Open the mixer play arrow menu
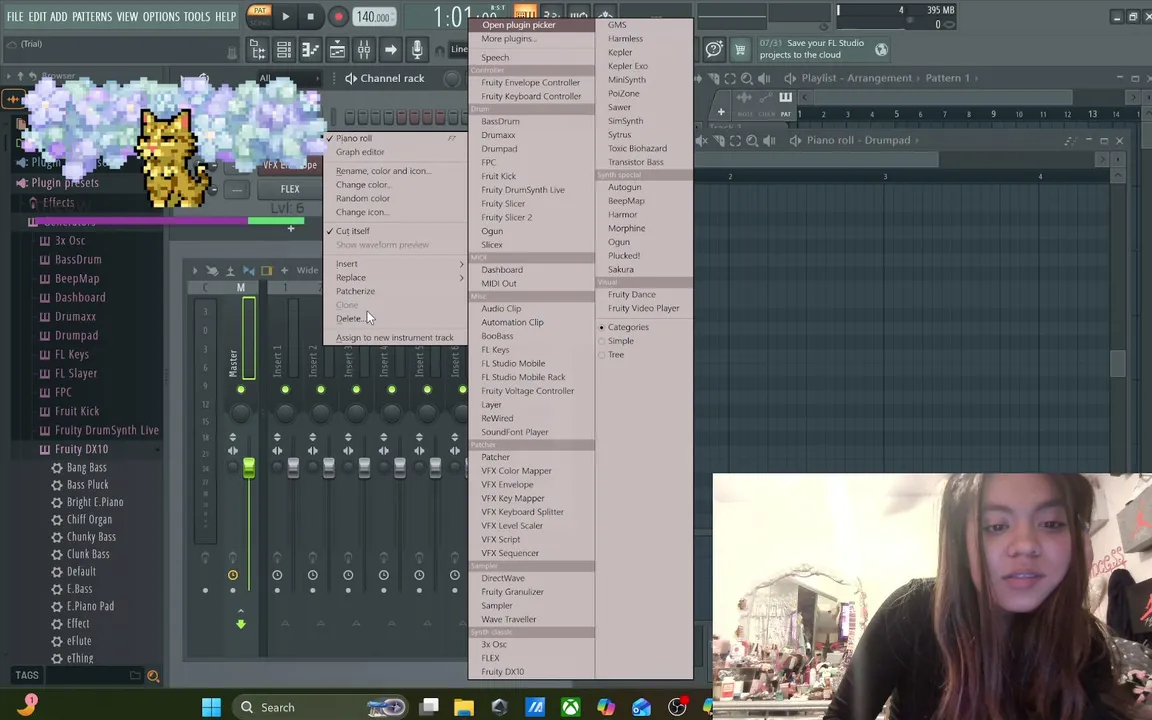This screenshot has height=720, width=1152. [x=195, y=270]
